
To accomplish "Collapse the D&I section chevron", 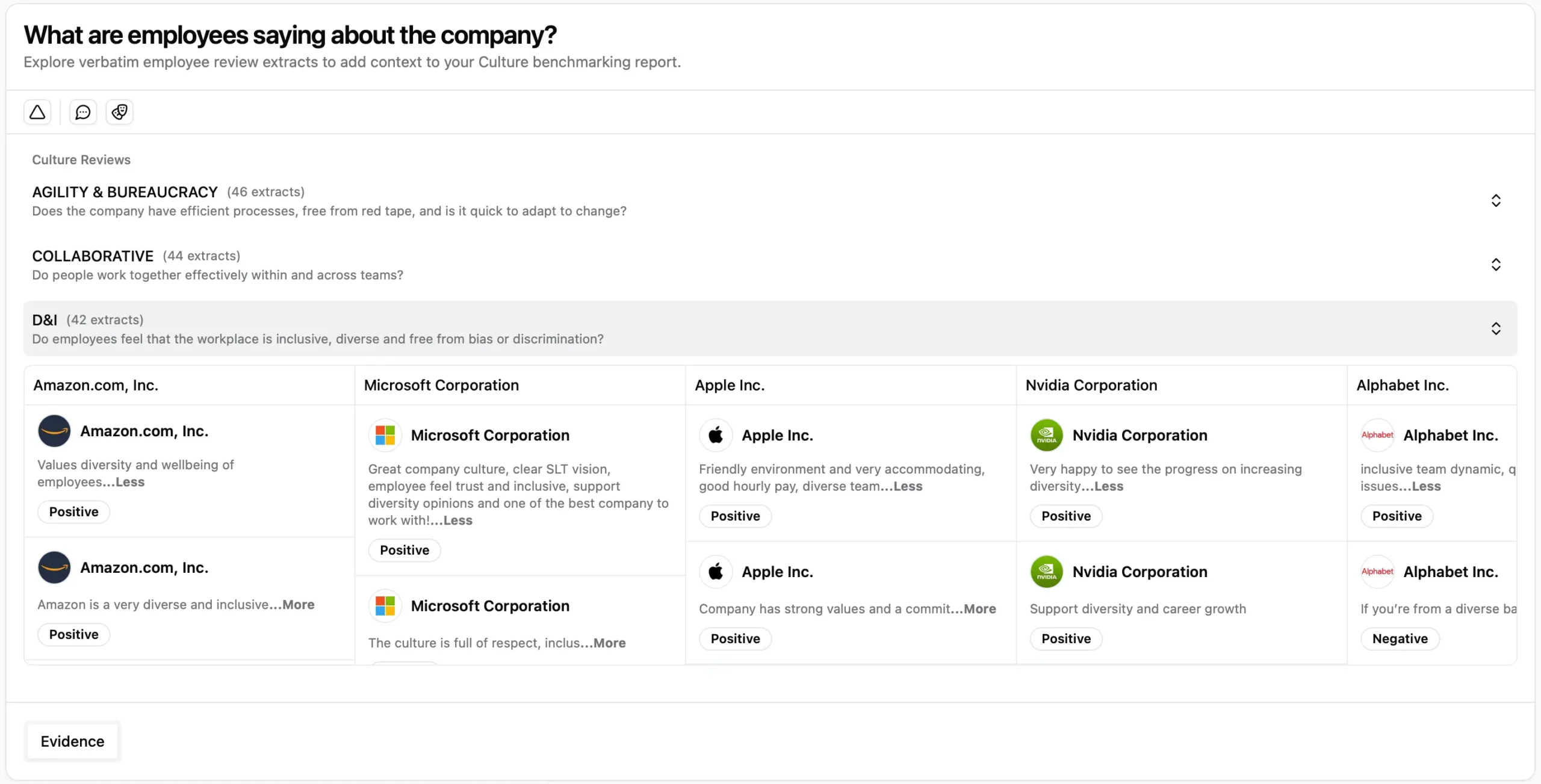I will pos(1496,329).
